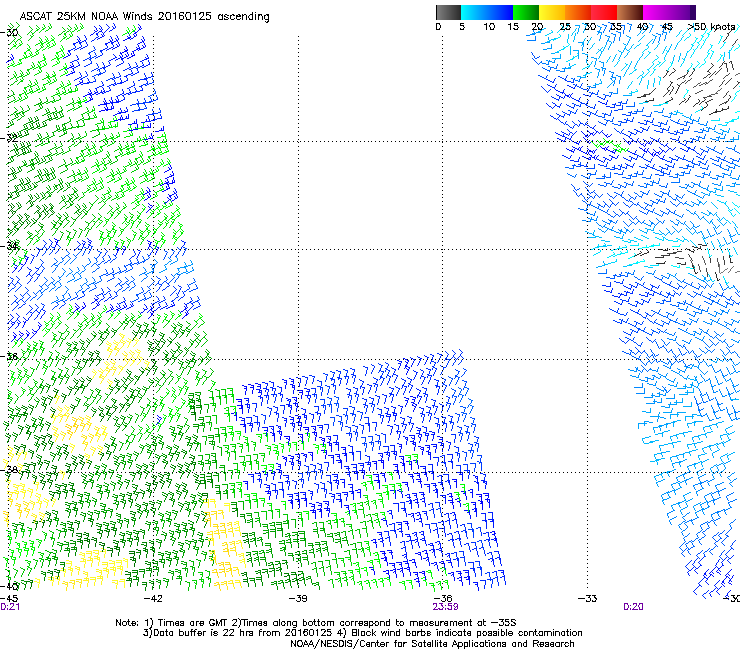Screen dimensions: 740x650
Task: Click latitude label -38
Action: pyautogui.click(x=9, y=469)
